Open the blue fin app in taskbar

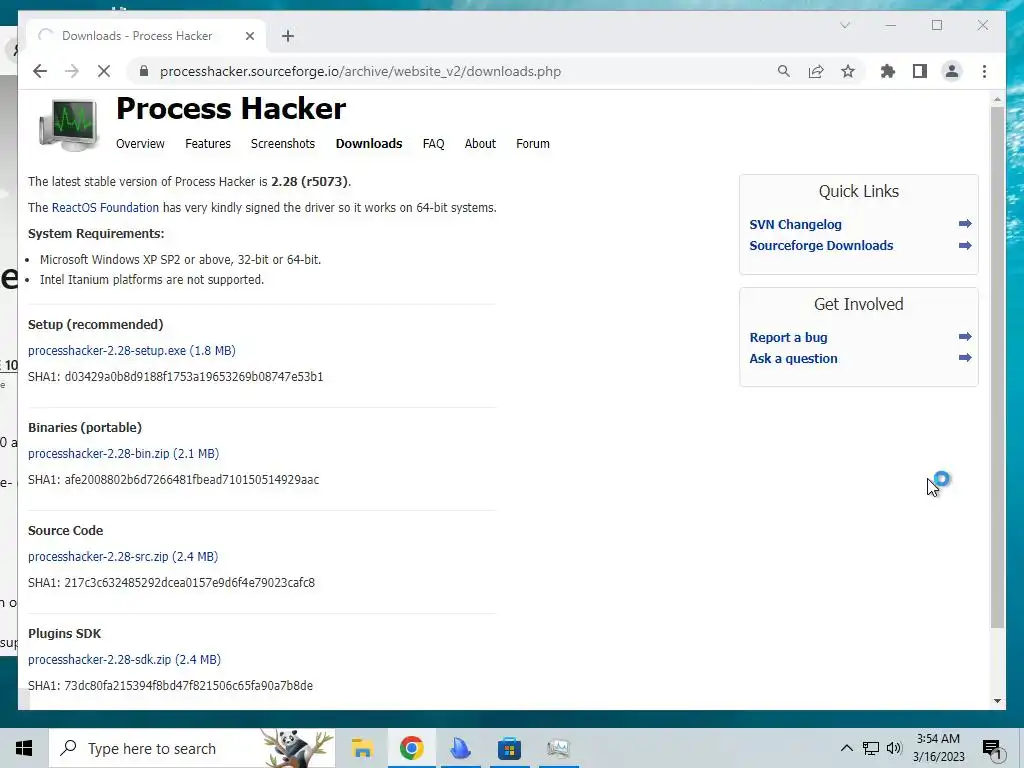[x=460, y=748]
